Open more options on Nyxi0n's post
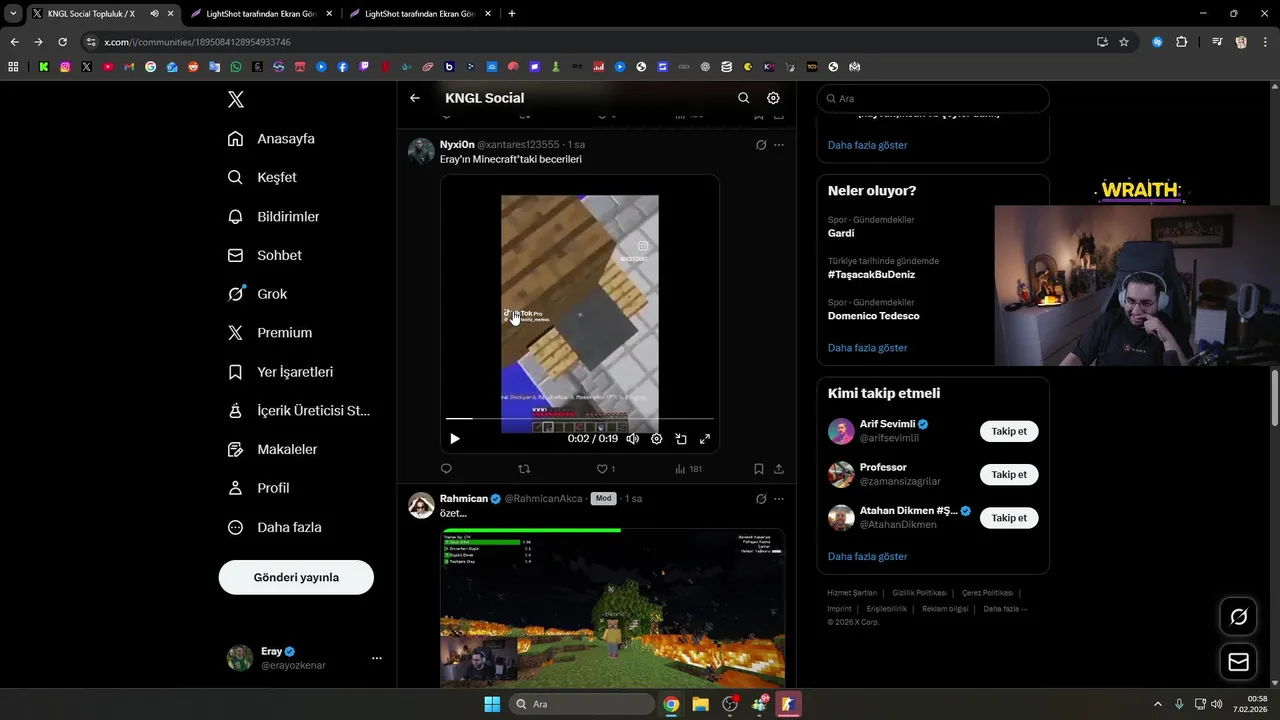Image resolution: width=1280 pixels, height=720 pixels. pyautogui.click(x=779, y=145)
